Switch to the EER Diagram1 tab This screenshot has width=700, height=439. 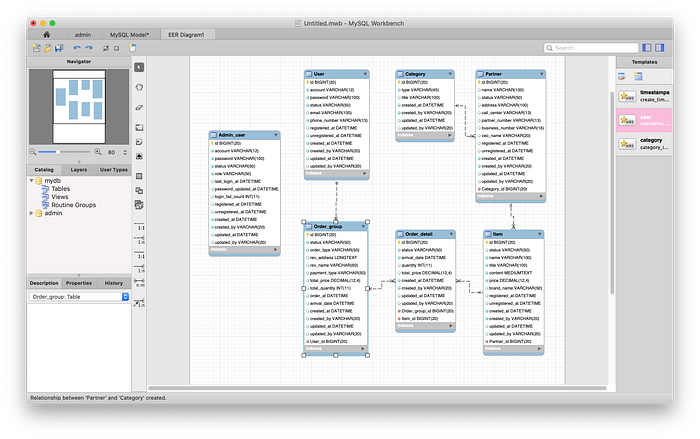click(x=186, y=34)
